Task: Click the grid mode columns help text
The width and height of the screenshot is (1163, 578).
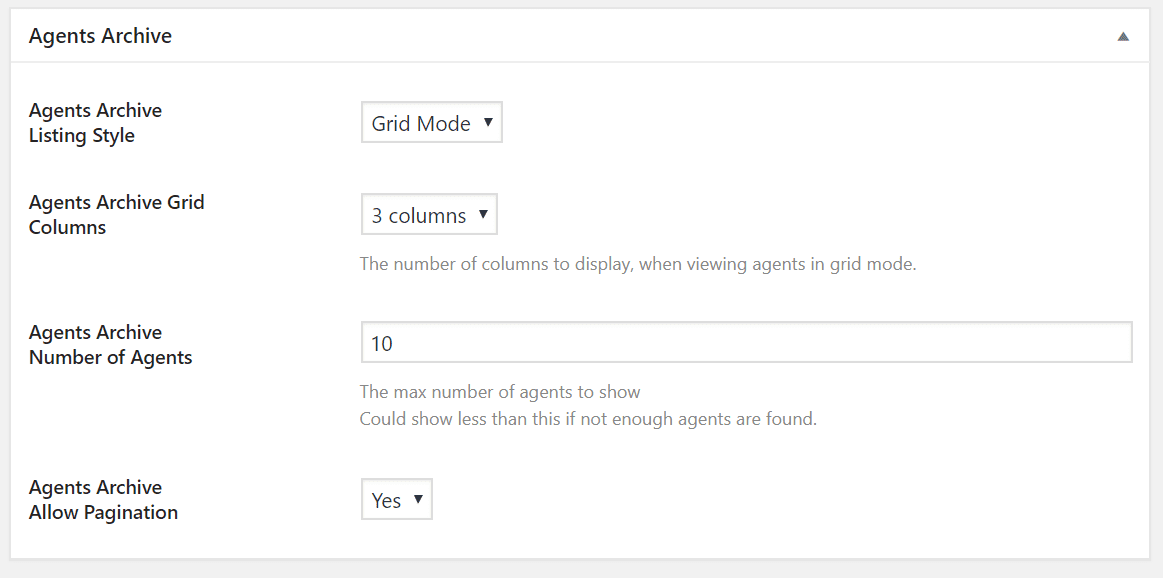Action: click(639, 264)
